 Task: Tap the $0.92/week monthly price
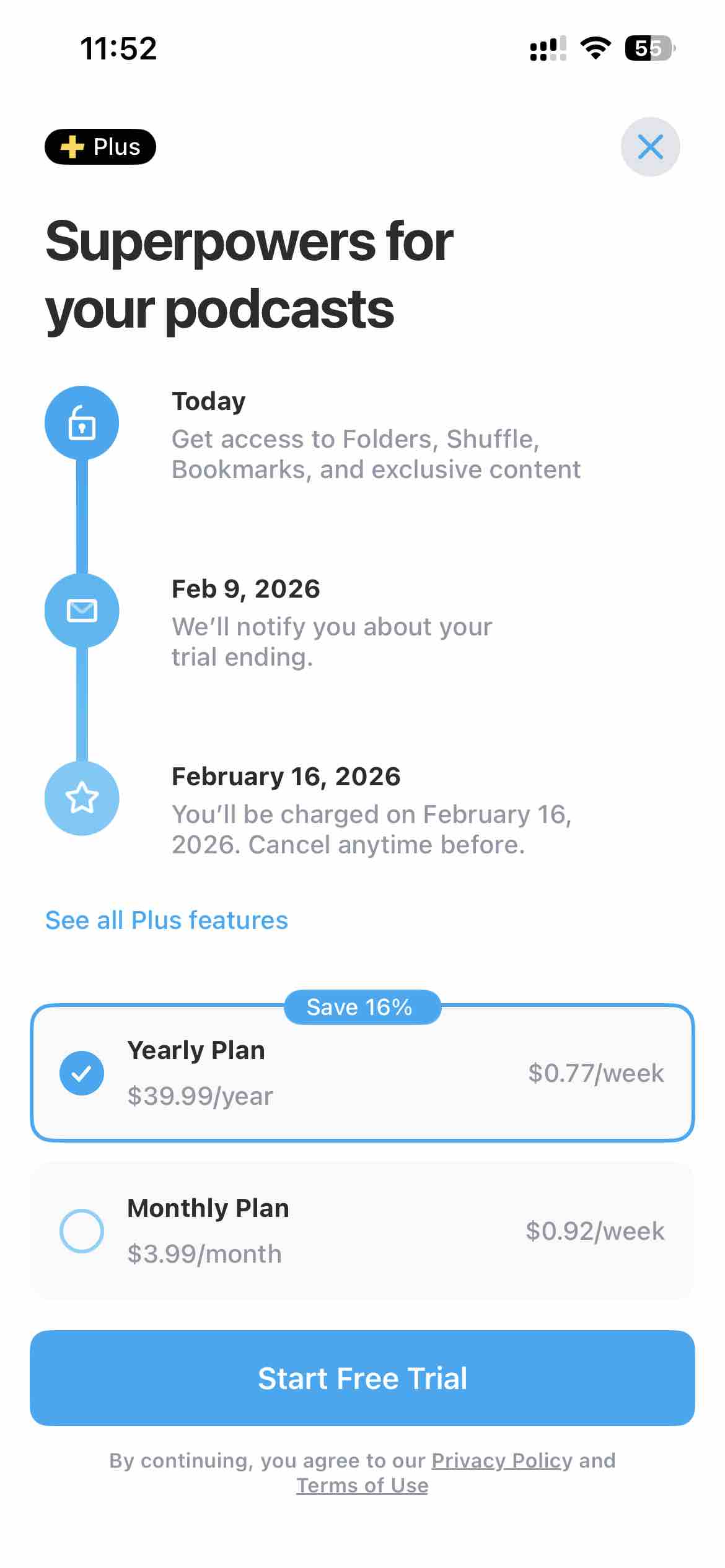[595, 1230]
